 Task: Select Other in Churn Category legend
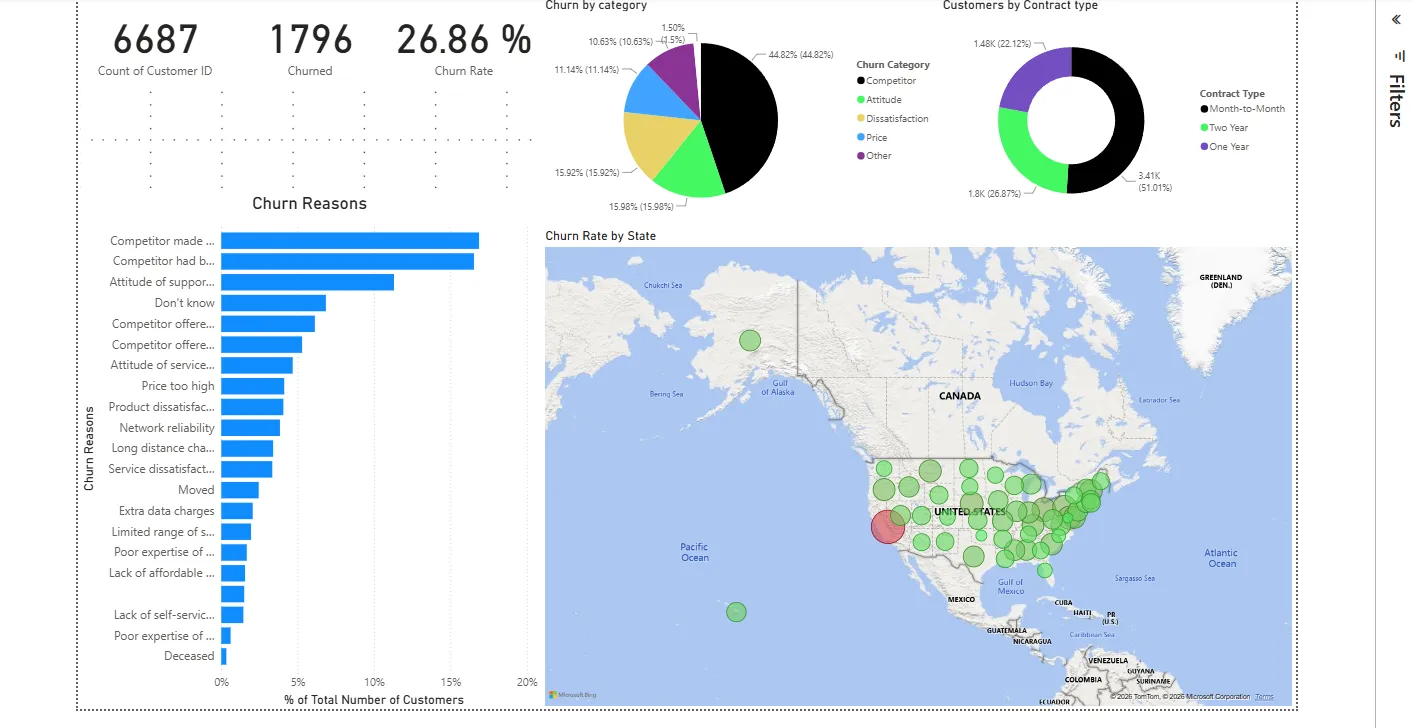pos(874,155)
